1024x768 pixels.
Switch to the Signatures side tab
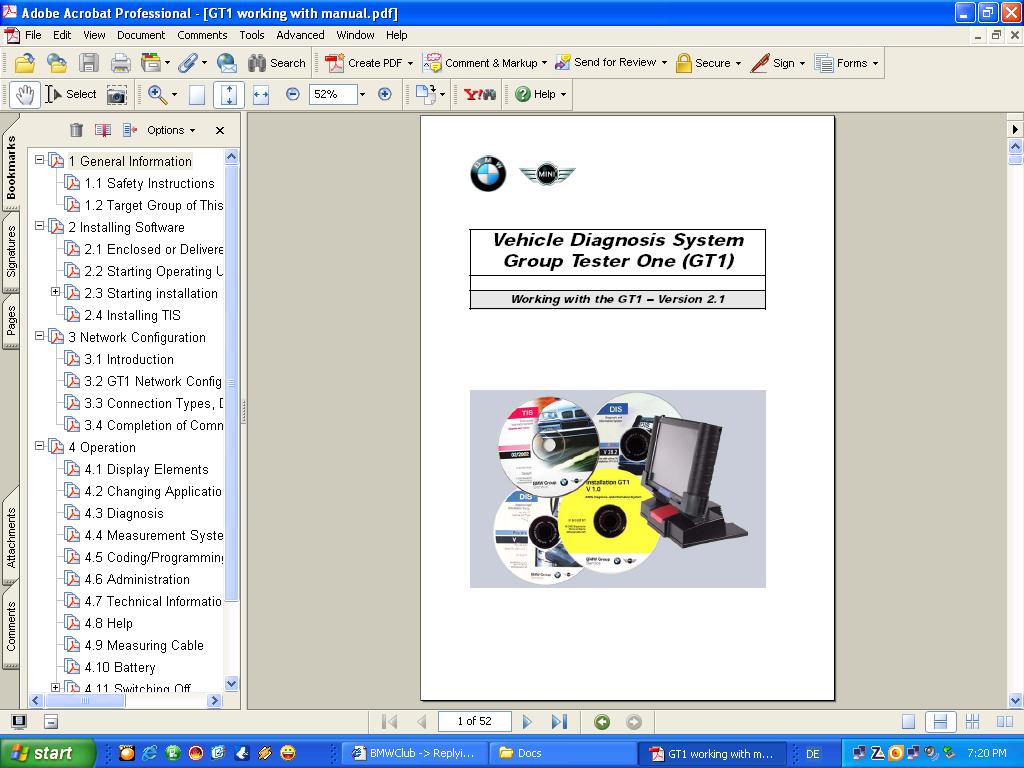(11, 251)
